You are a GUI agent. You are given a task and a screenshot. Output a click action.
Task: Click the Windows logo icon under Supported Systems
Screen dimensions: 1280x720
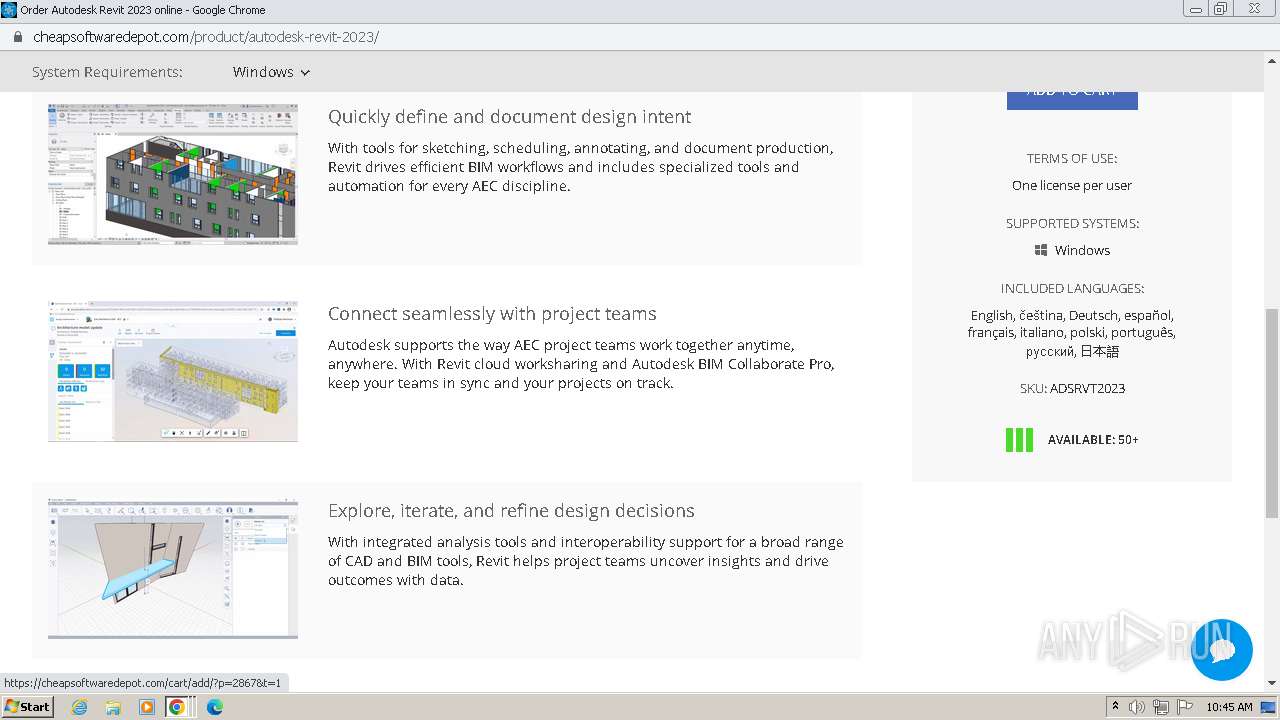(x=1041, y=250)
